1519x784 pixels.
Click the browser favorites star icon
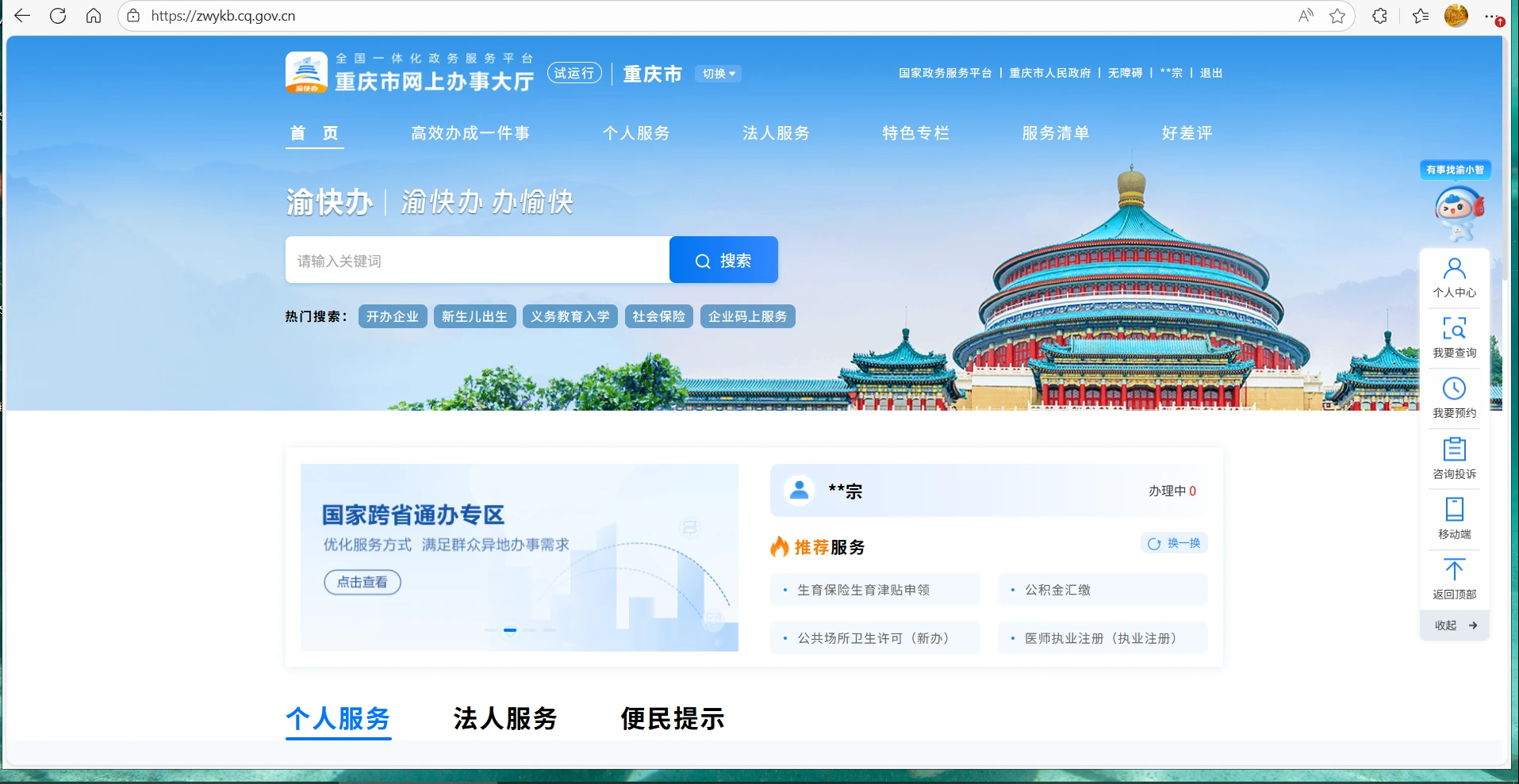pos(1337,16)
